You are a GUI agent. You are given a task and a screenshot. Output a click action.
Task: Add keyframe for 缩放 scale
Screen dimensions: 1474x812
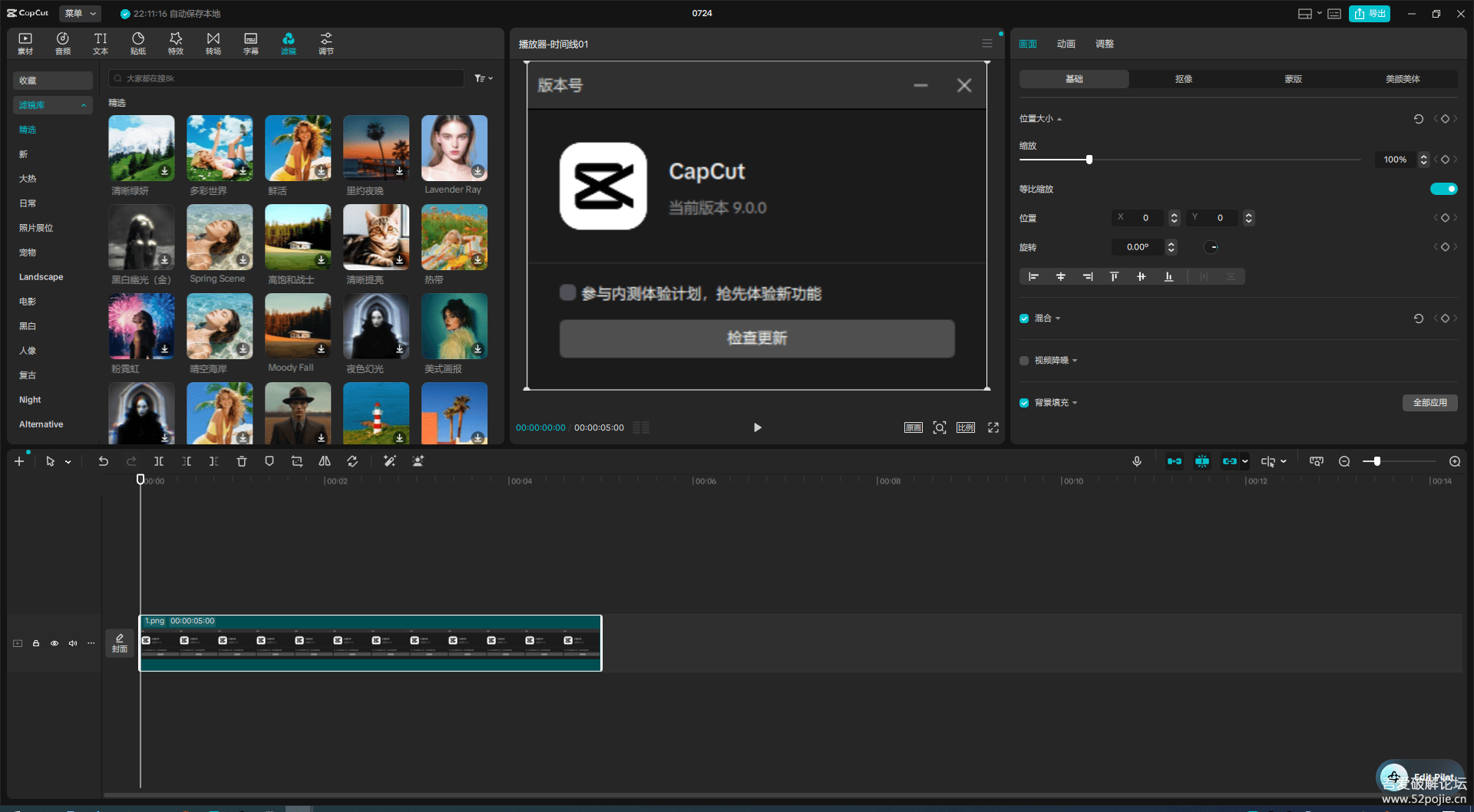(1445, 160)
